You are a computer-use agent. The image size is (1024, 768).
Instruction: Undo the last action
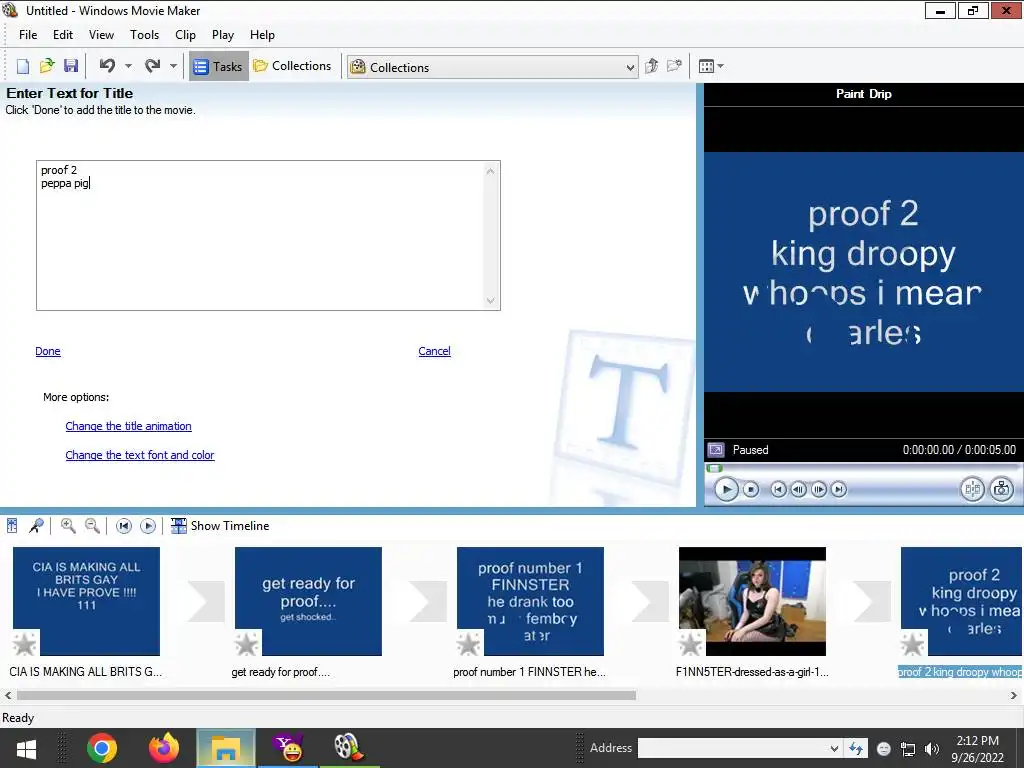pyautogui.click(x=108, y=66)
